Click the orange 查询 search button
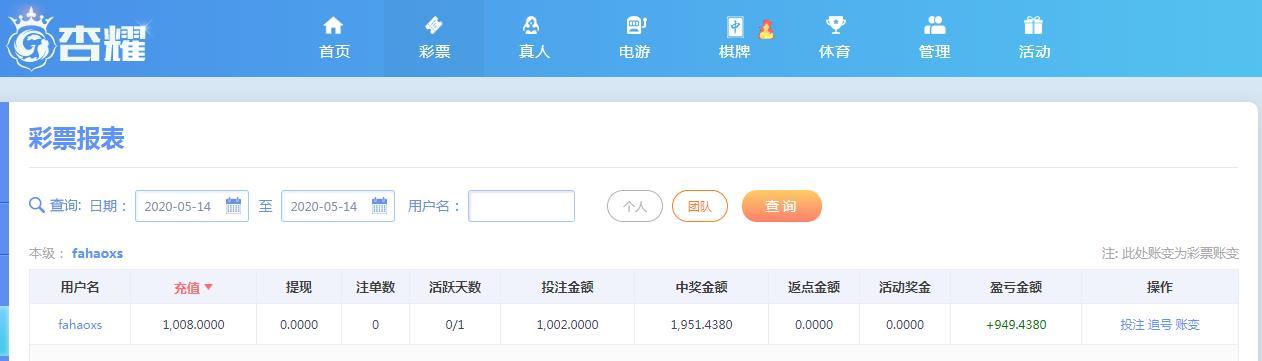 click(782, 206)
